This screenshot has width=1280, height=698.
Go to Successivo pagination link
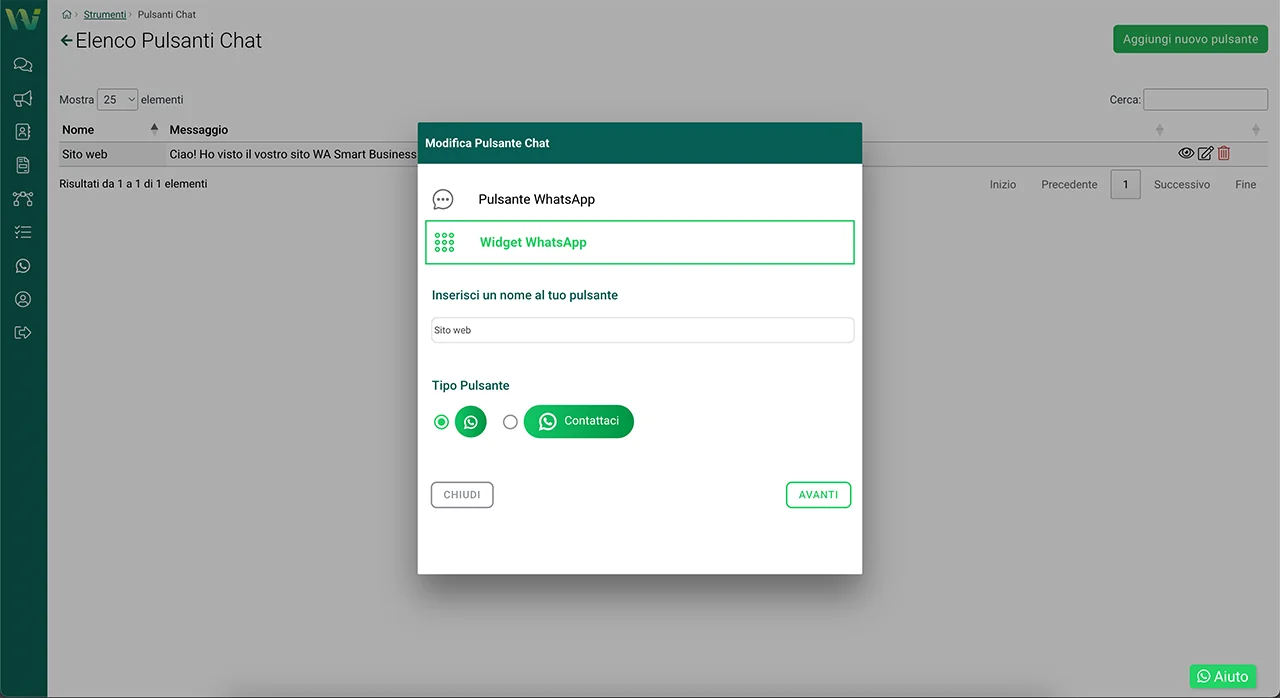[x=1182, y=184]
